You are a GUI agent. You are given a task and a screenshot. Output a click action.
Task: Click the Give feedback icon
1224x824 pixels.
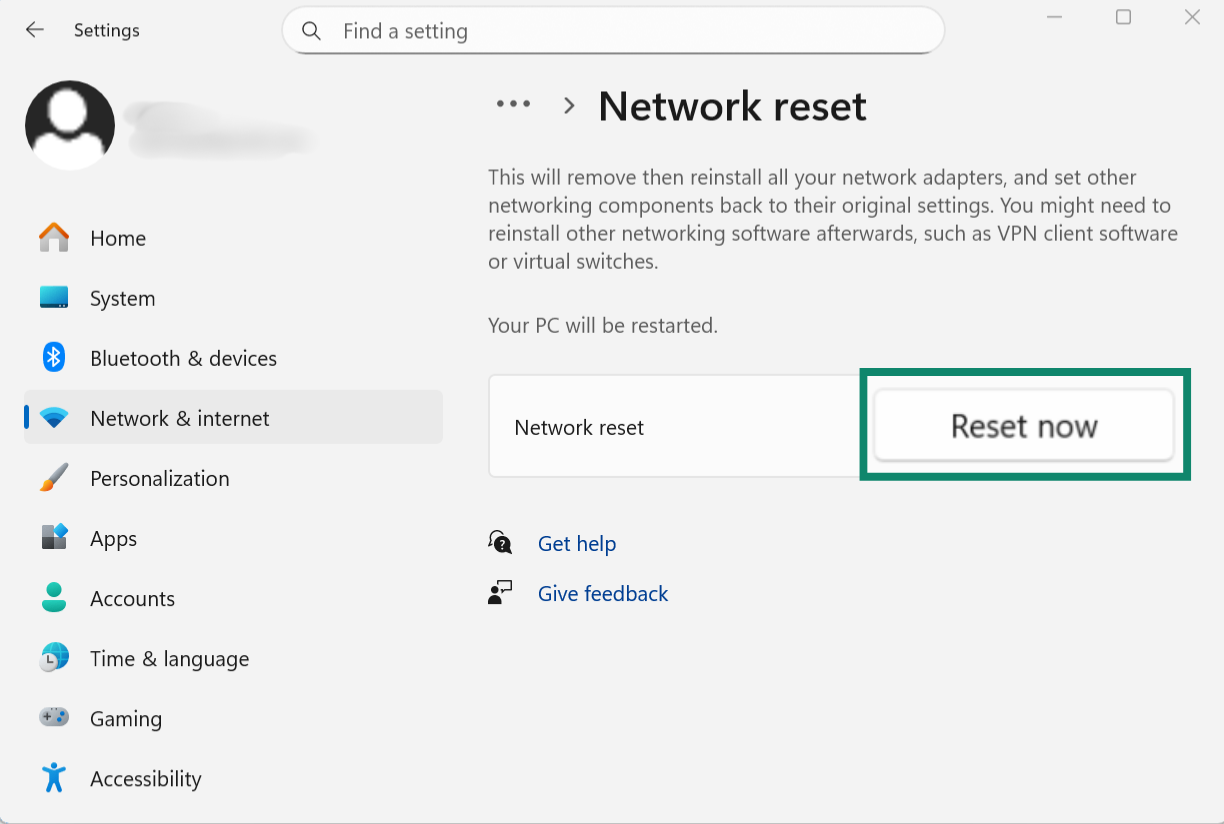tap(499, 592)
